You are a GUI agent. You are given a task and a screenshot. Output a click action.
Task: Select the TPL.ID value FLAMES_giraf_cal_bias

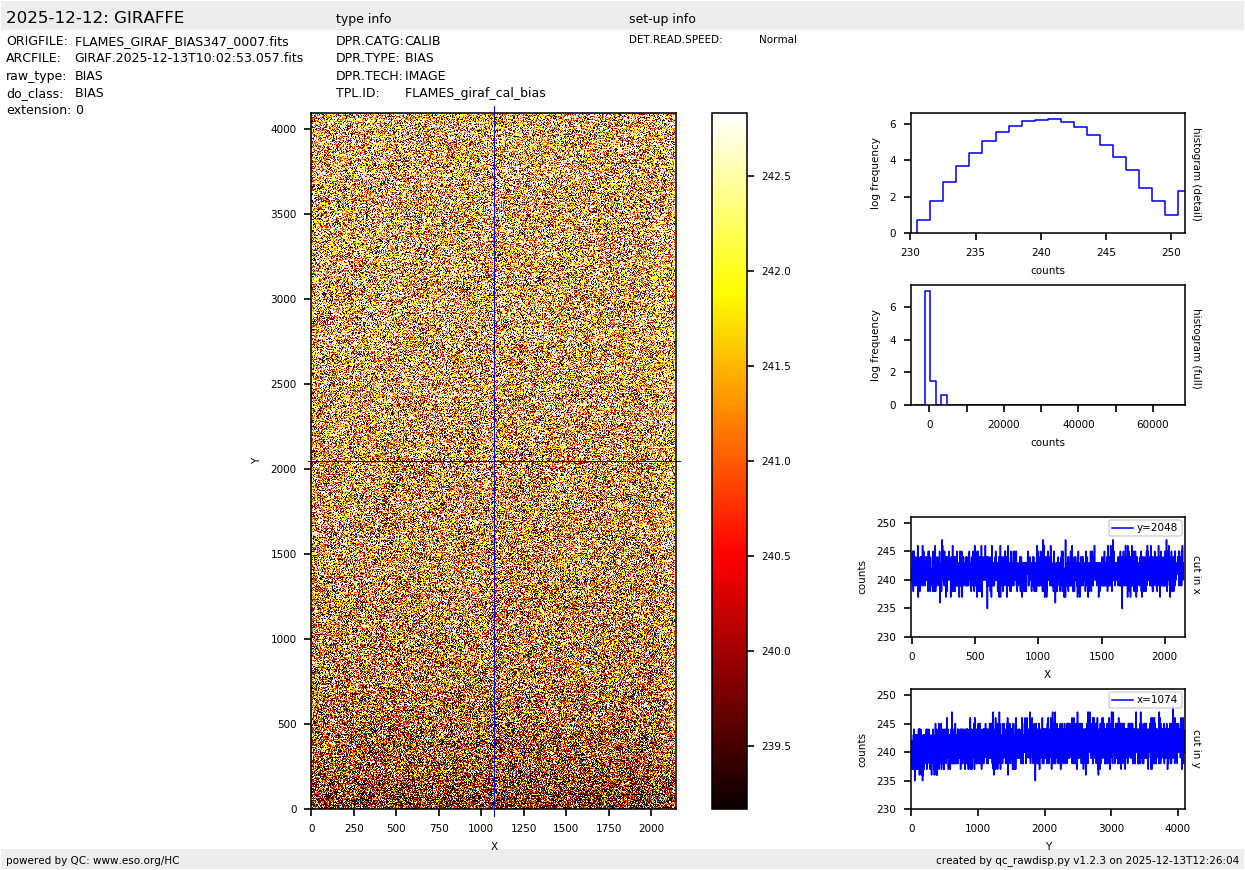(x=475, y=93)
